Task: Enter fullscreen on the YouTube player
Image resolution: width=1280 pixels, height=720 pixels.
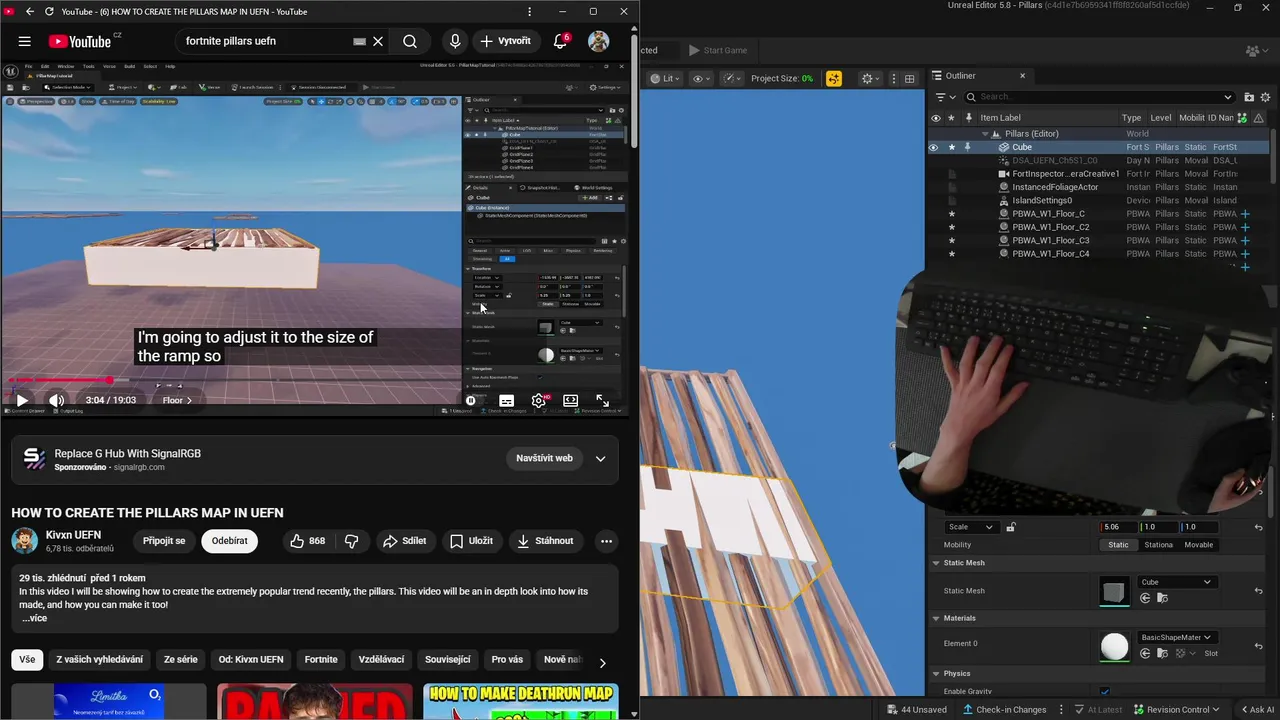Action: click(602, 400)
